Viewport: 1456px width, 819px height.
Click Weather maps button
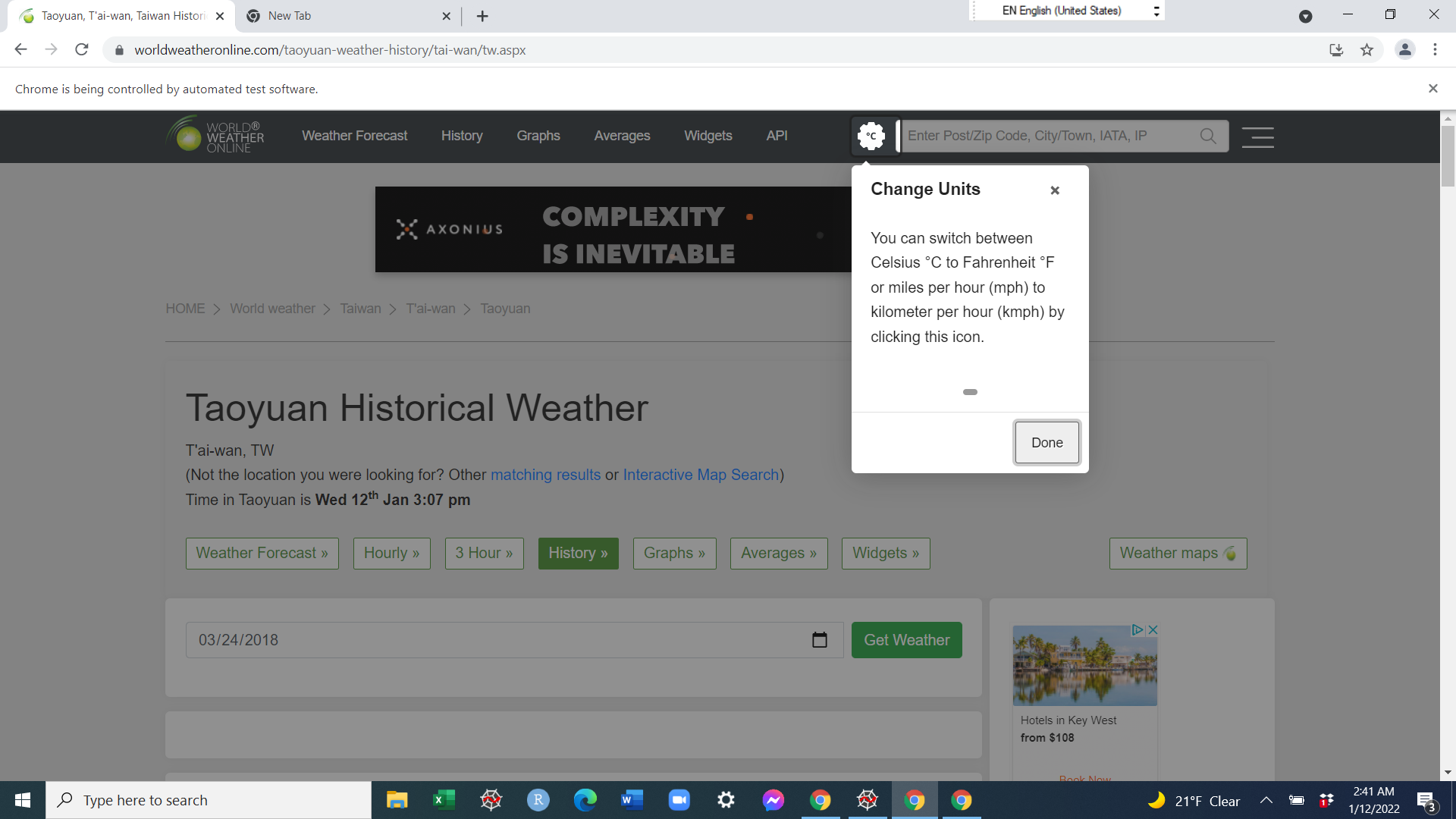tap(1178, 554)
